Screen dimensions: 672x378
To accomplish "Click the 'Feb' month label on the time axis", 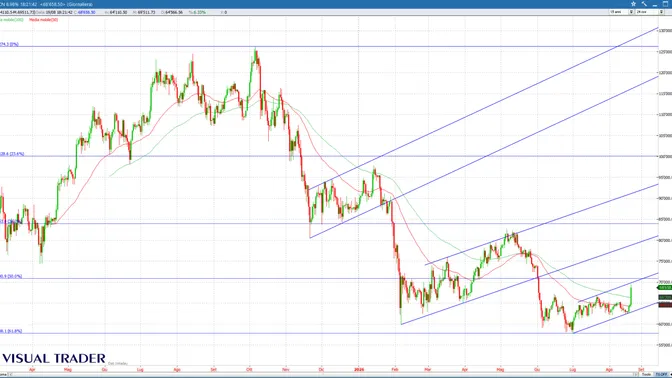I will pos(395,369).
